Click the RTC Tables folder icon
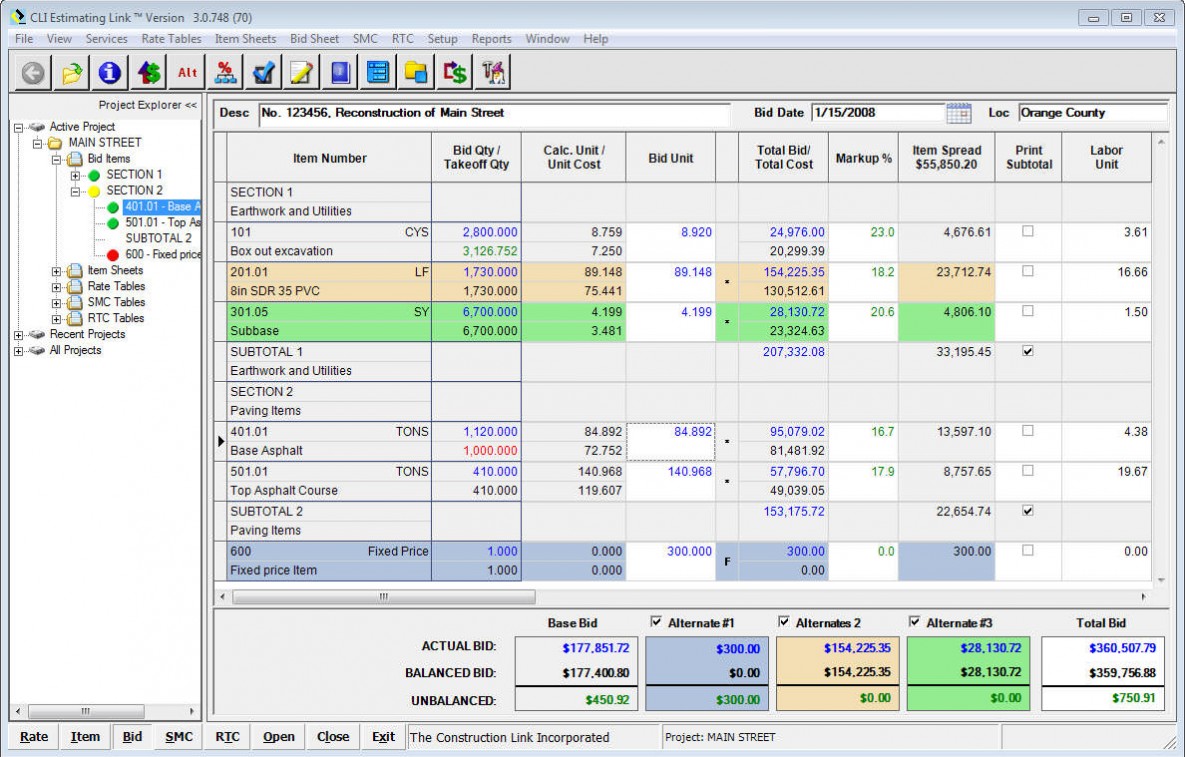 tap(76, 318)
